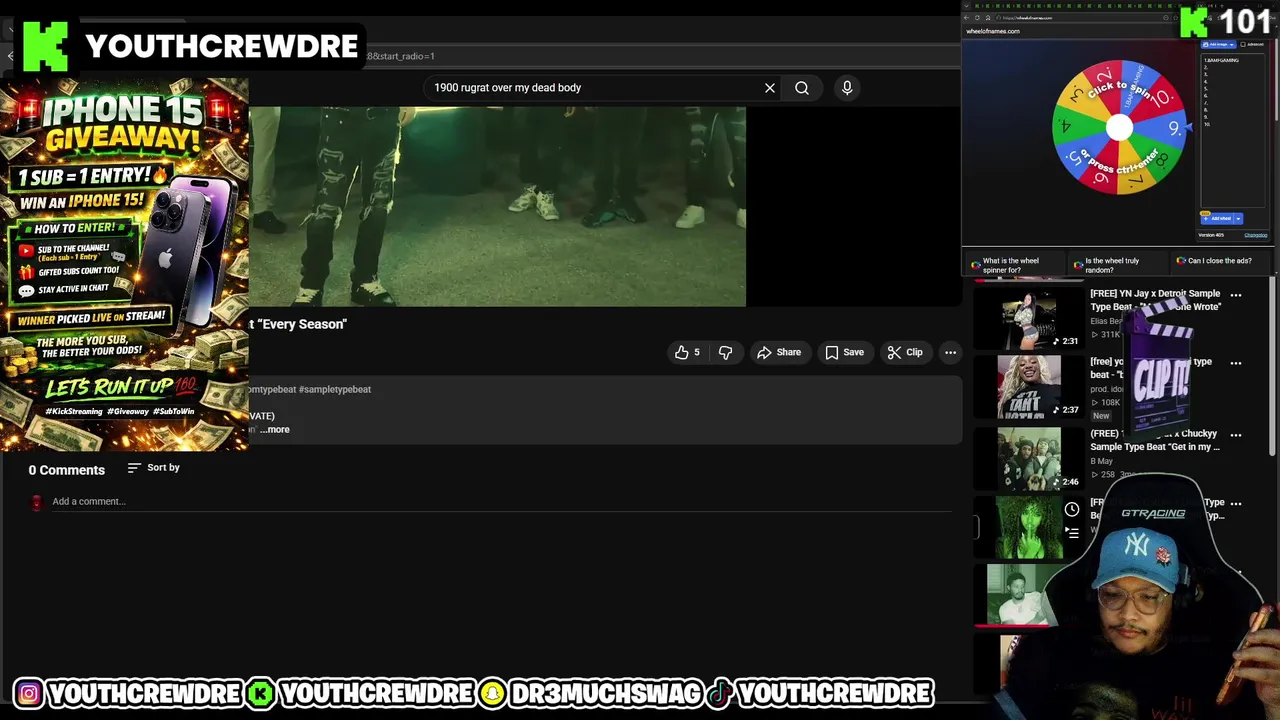Screen dimensions: 1280x720
Task: Open more actions menu beside Clip
Action: point(951,352)
